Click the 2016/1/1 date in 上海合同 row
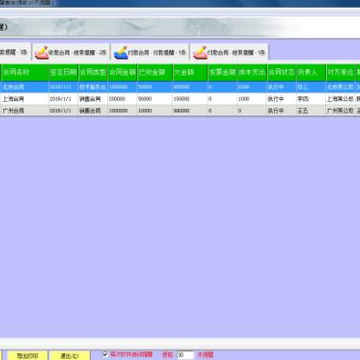 coord(63,99)
